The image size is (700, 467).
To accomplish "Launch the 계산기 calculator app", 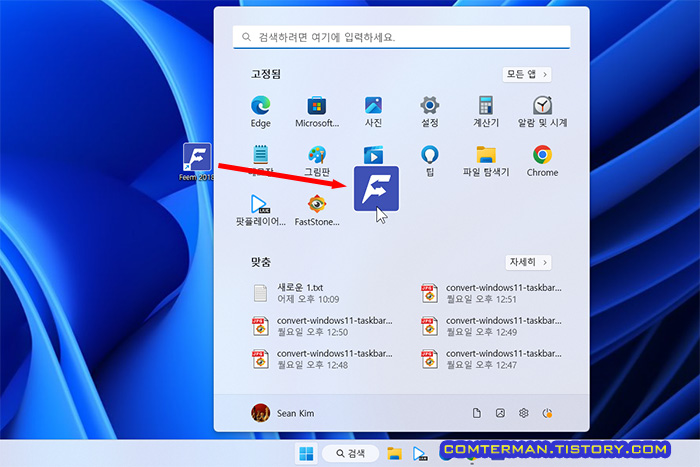I will coord(486,112).
